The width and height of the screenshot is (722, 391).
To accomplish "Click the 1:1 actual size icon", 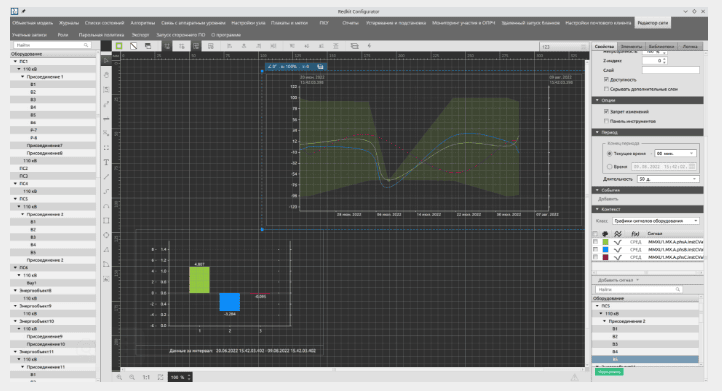I will coord(146,377).
